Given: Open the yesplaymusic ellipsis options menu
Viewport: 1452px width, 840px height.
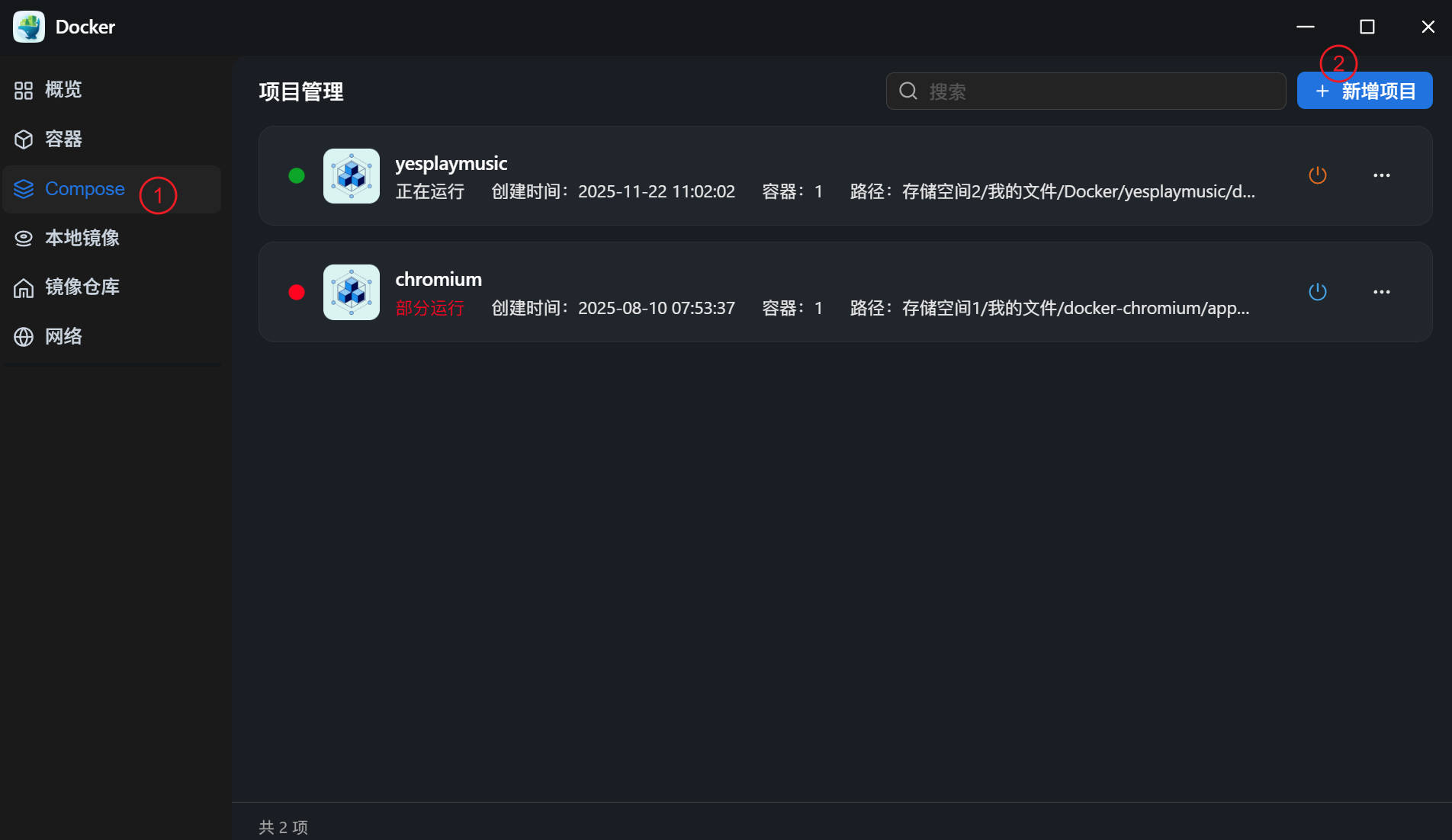Looking at the screenshot, I should pos(1382,175).
